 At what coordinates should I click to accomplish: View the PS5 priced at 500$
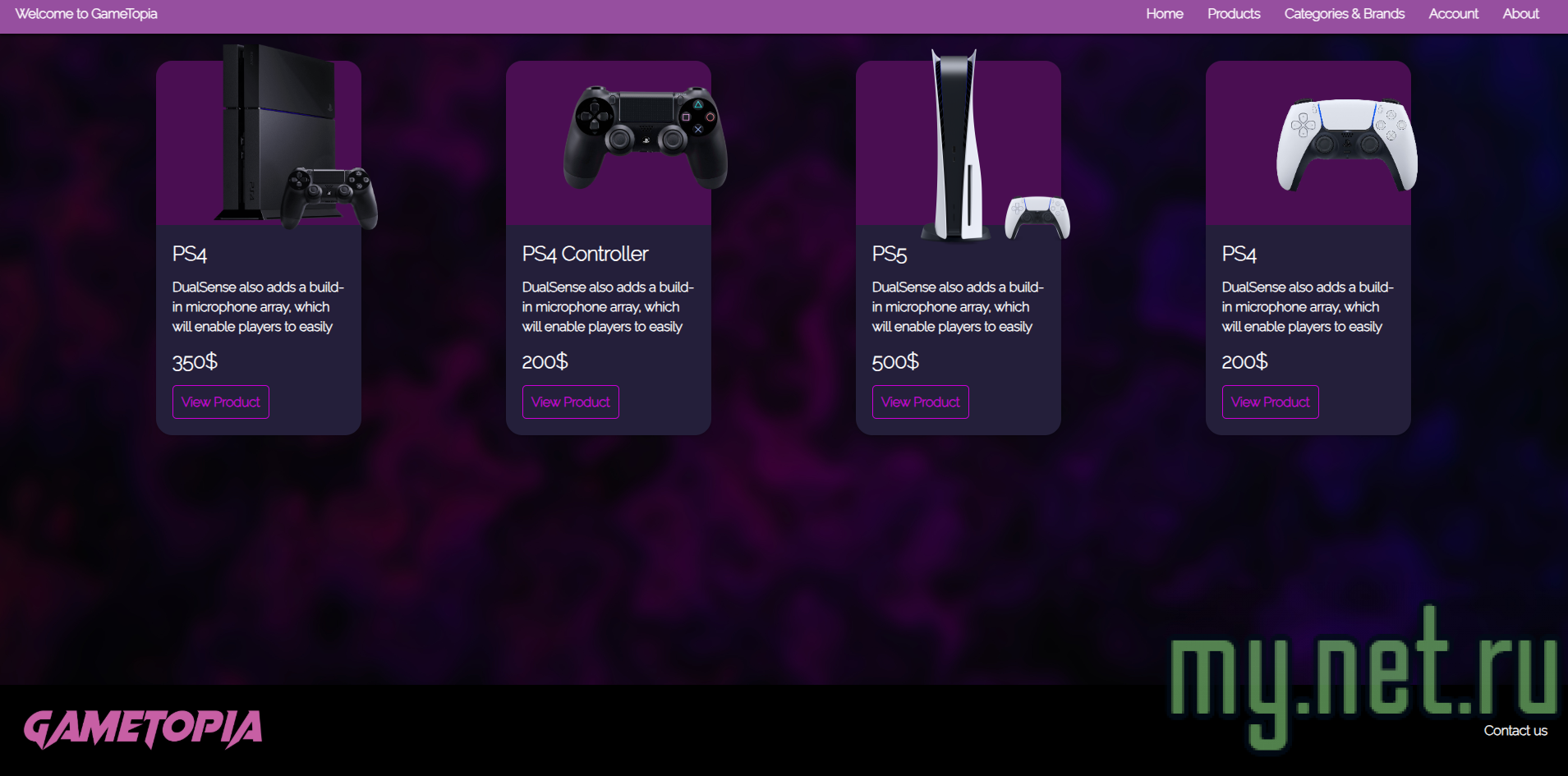click(920, 402)
